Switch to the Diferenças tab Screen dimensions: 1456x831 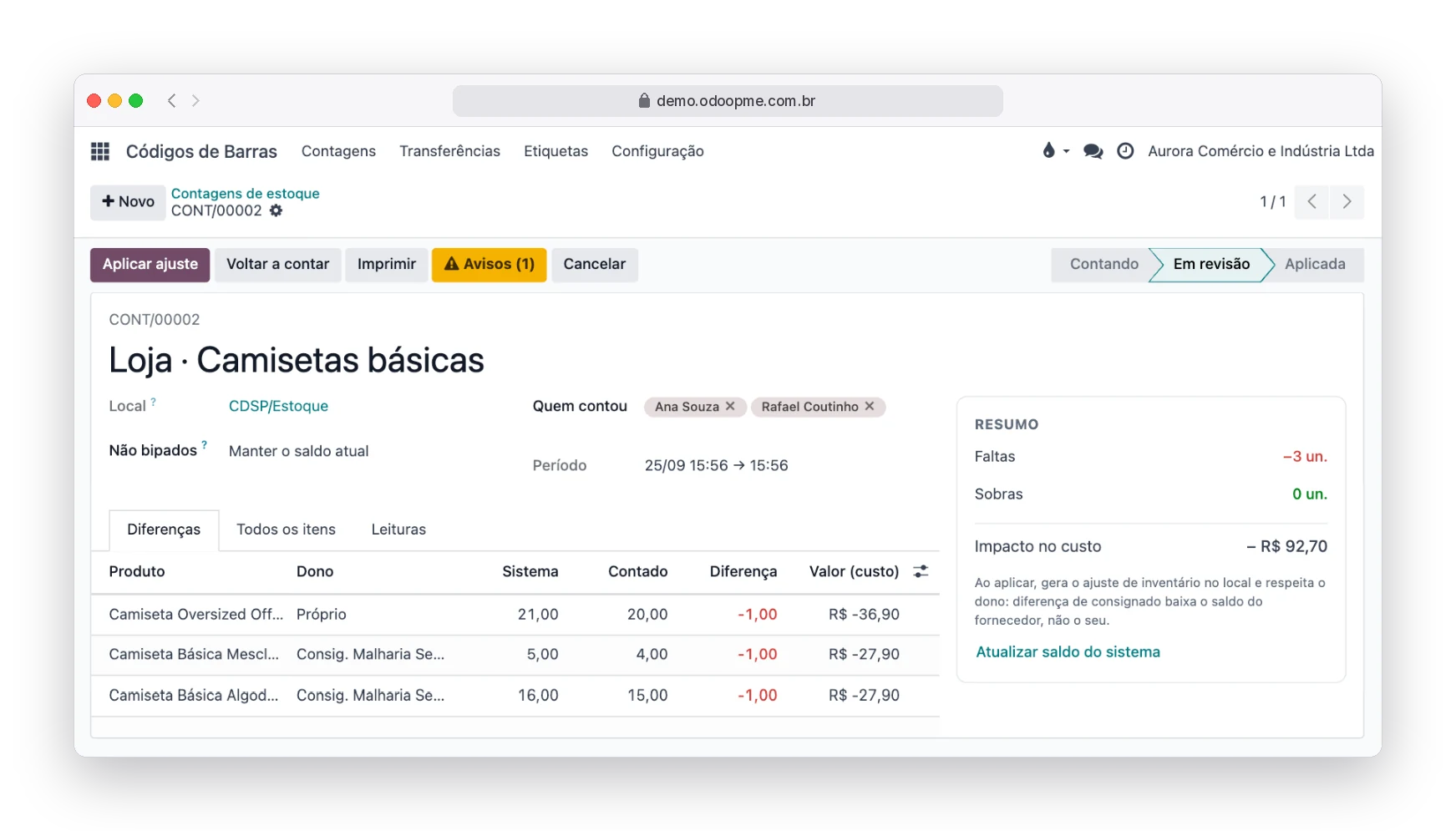pyautogui.click(x=164, y=530)
